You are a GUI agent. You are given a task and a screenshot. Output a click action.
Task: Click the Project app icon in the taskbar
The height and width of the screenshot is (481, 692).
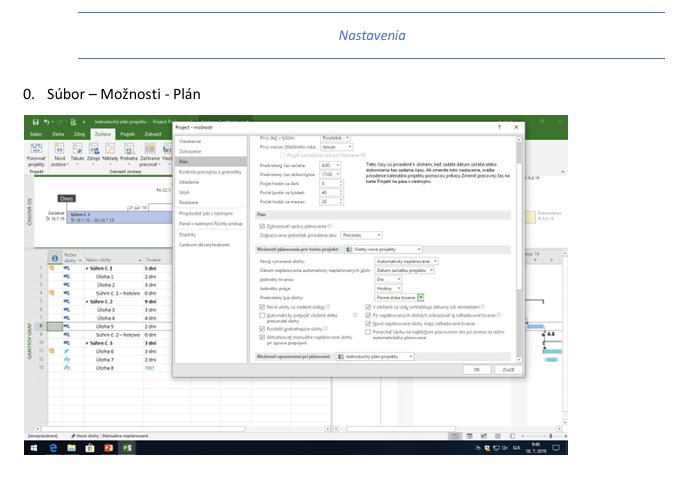tap(127, 448)
